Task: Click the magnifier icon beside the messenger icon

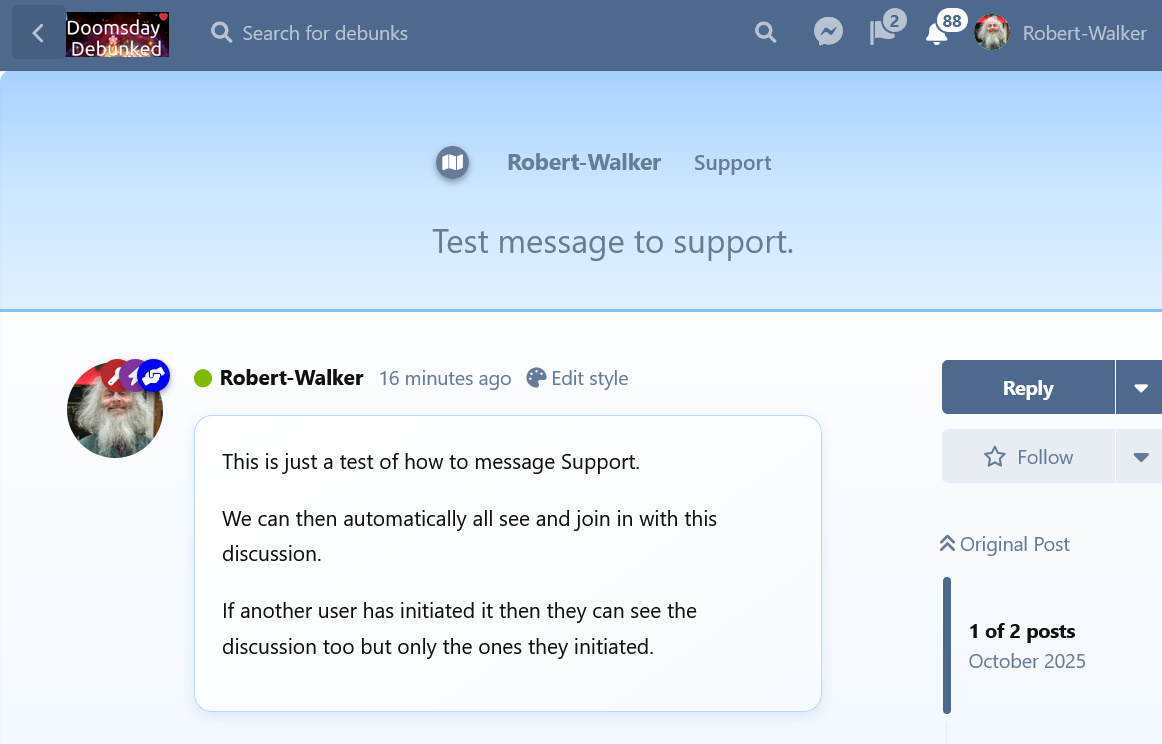Action: 765,33
